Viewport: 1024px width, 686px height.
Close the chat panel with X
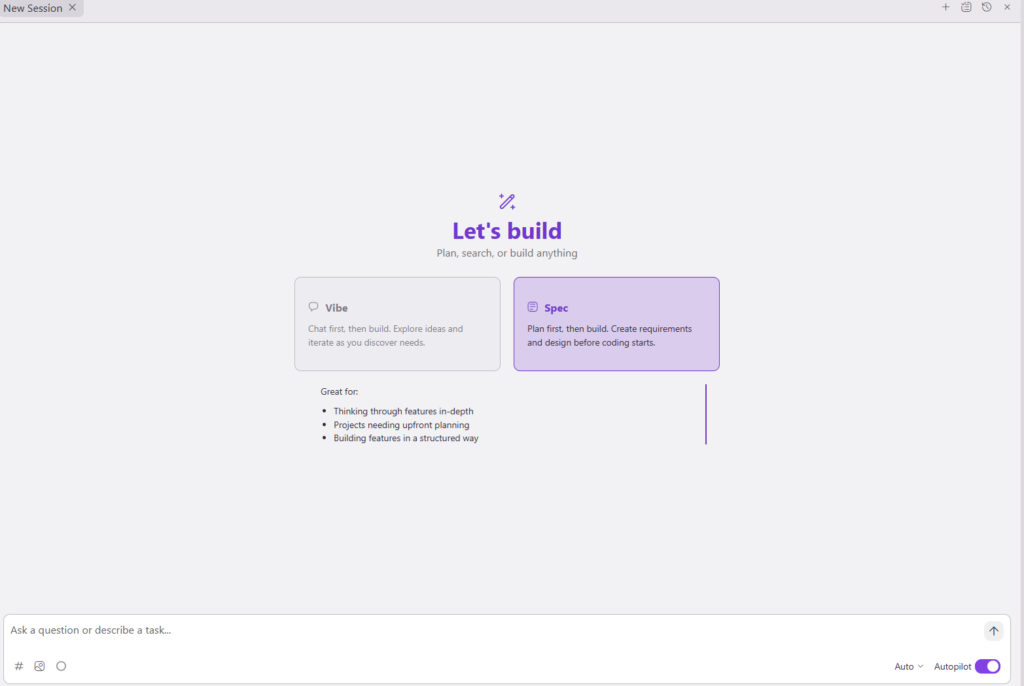1007,7
